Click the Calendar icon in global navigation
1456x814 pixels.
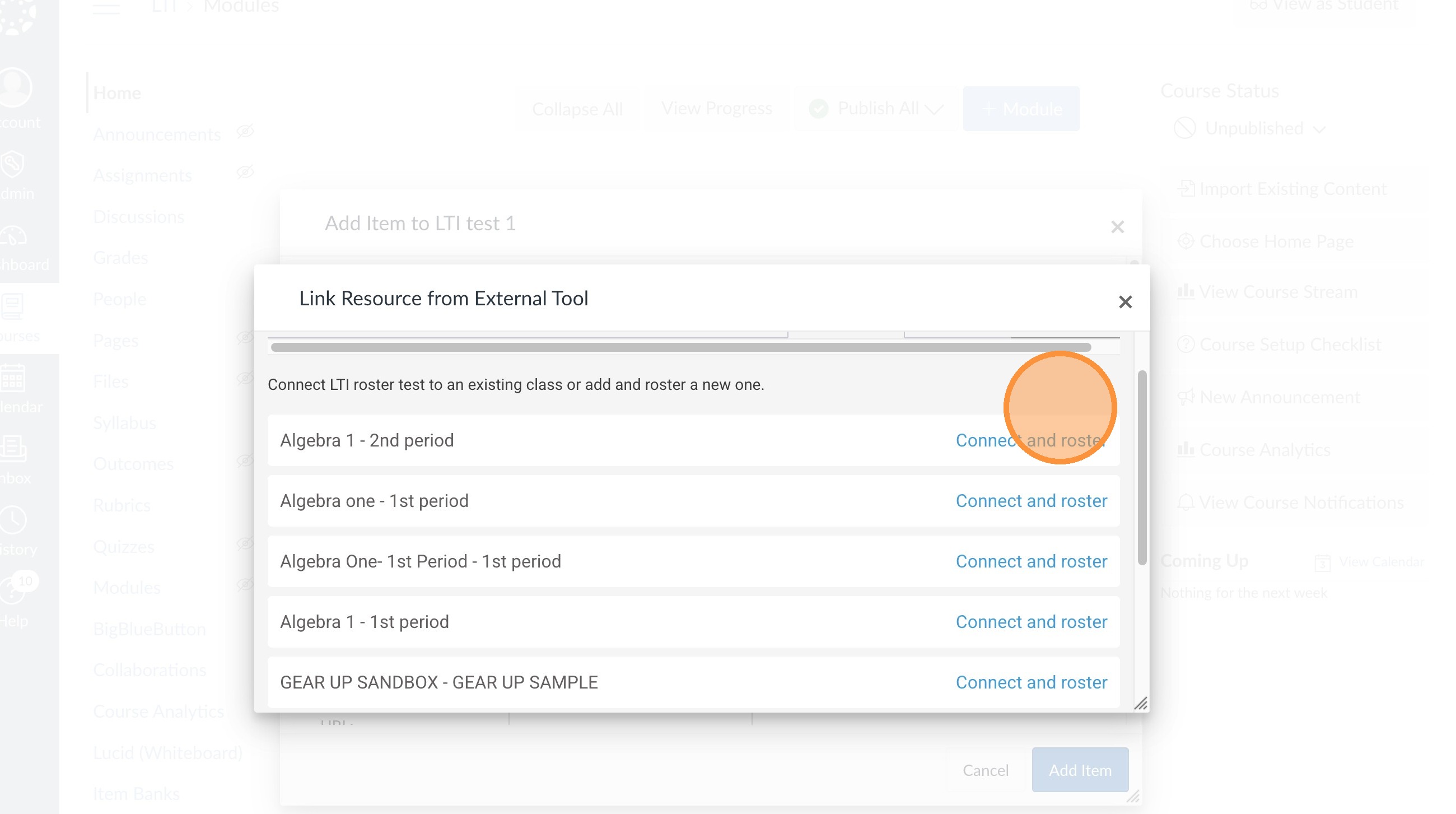click(12, 378)
